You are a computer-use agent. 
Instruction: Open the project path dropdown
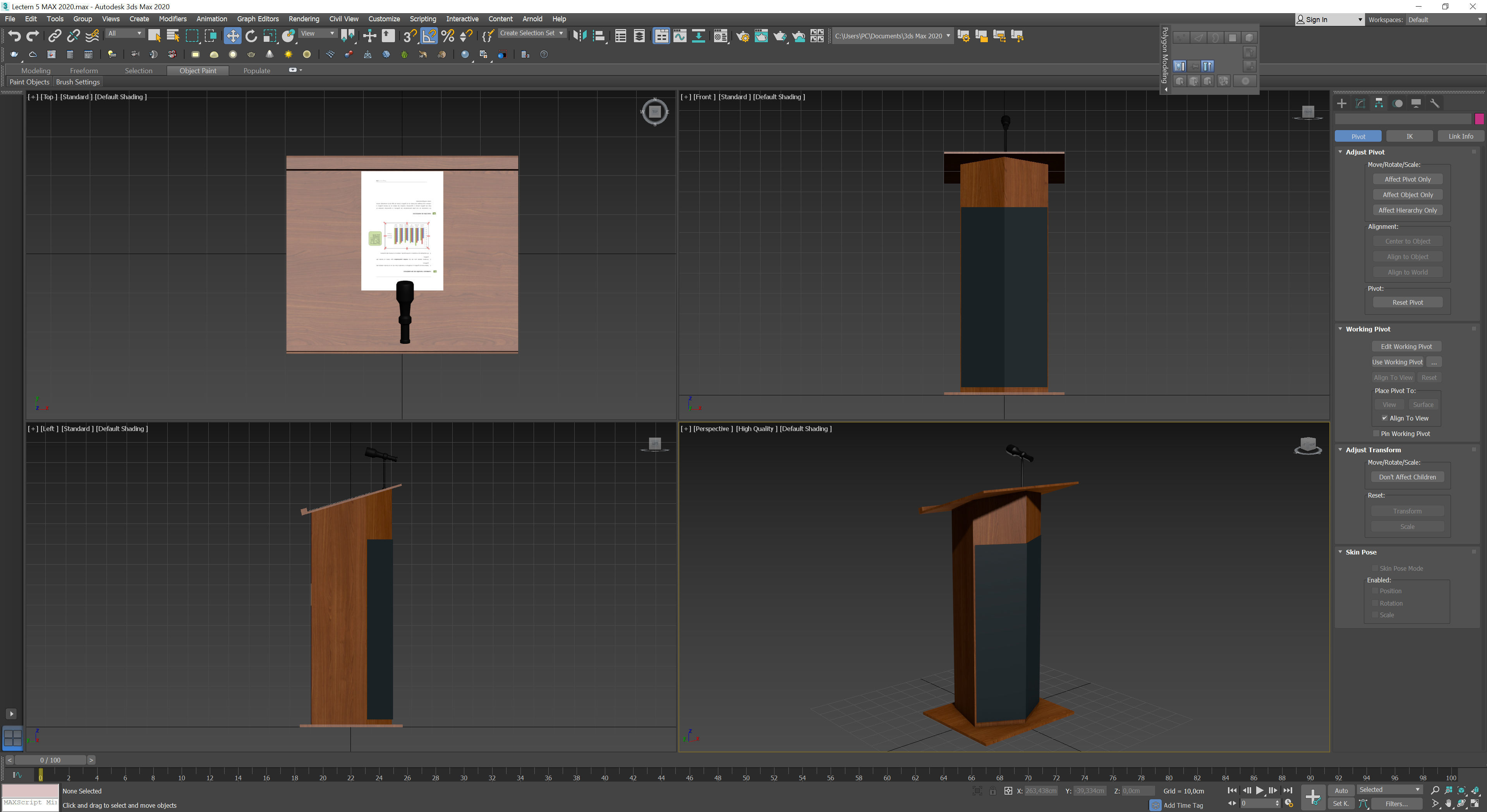893,36
